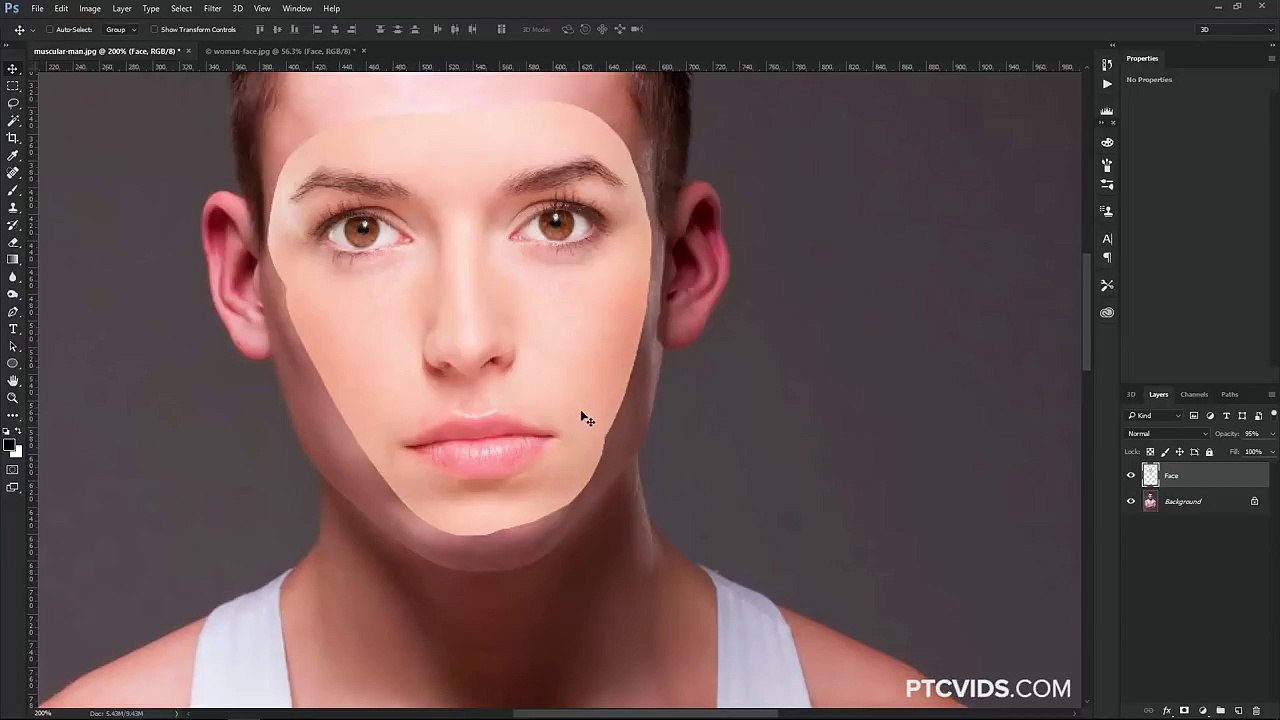Screen dimensions: 1280x720
Task: Open the Image menu
Action: coord(90,8)
